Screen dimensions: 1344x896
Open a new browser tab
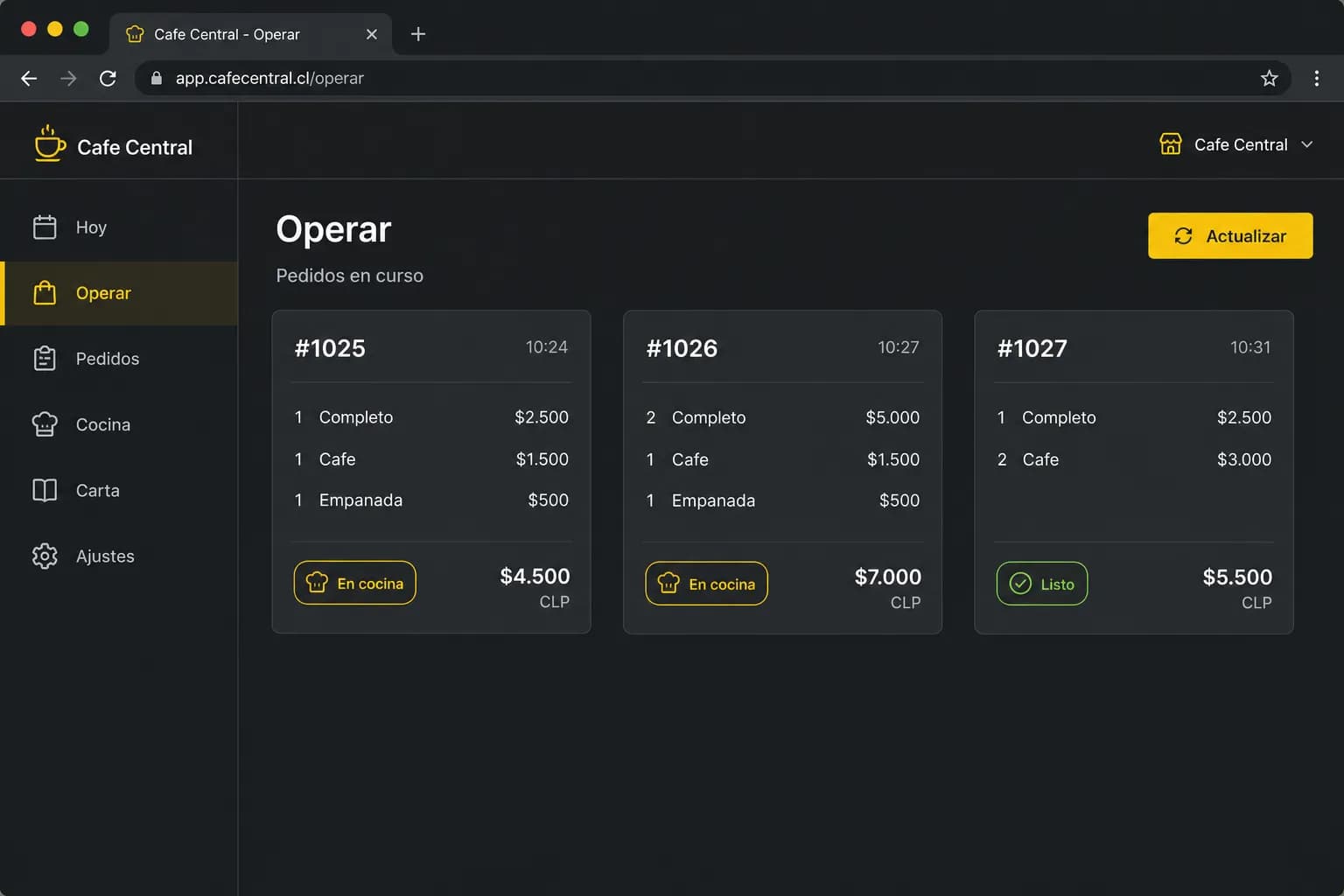[x=418, y=34]
